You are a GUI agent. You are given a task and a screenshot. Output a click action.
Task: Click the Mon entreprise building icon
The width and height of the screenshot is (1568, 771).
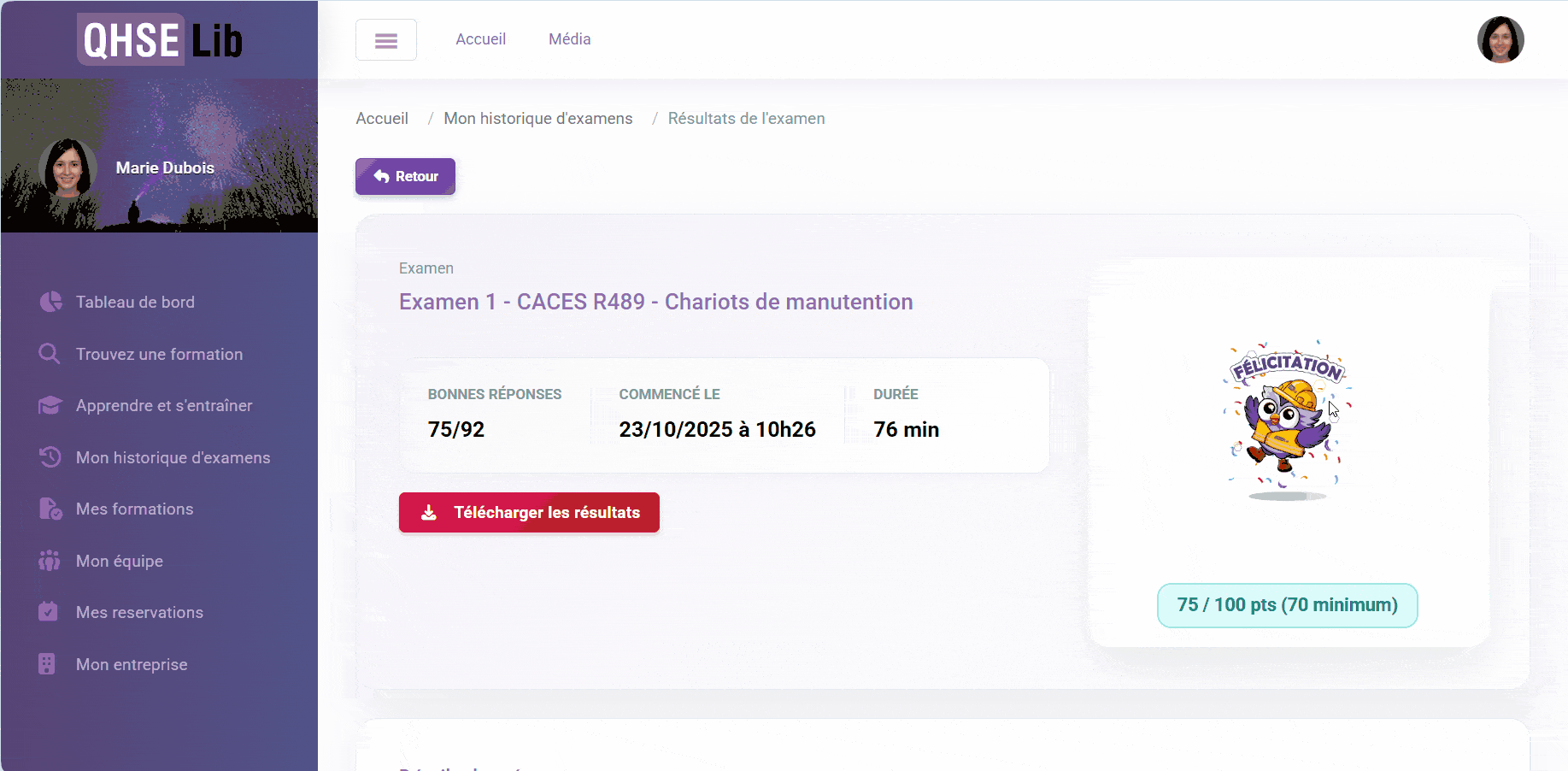50,664
